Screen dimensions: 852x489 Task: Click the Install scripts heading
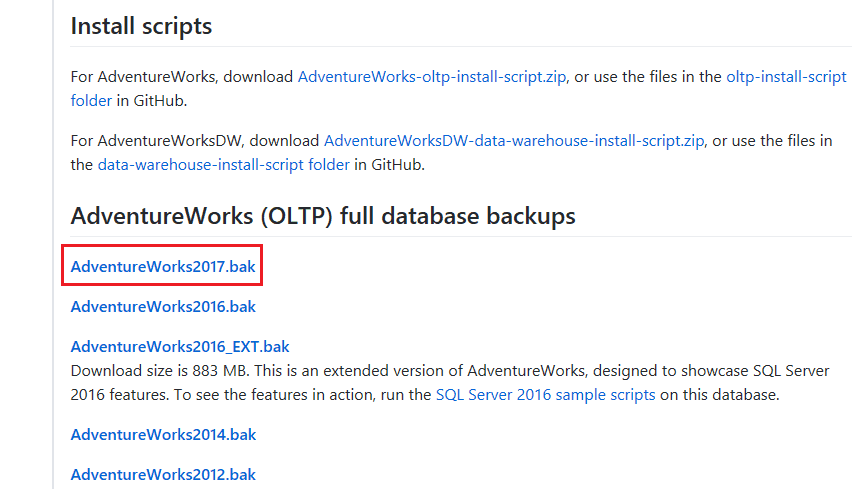click(141, 26)
